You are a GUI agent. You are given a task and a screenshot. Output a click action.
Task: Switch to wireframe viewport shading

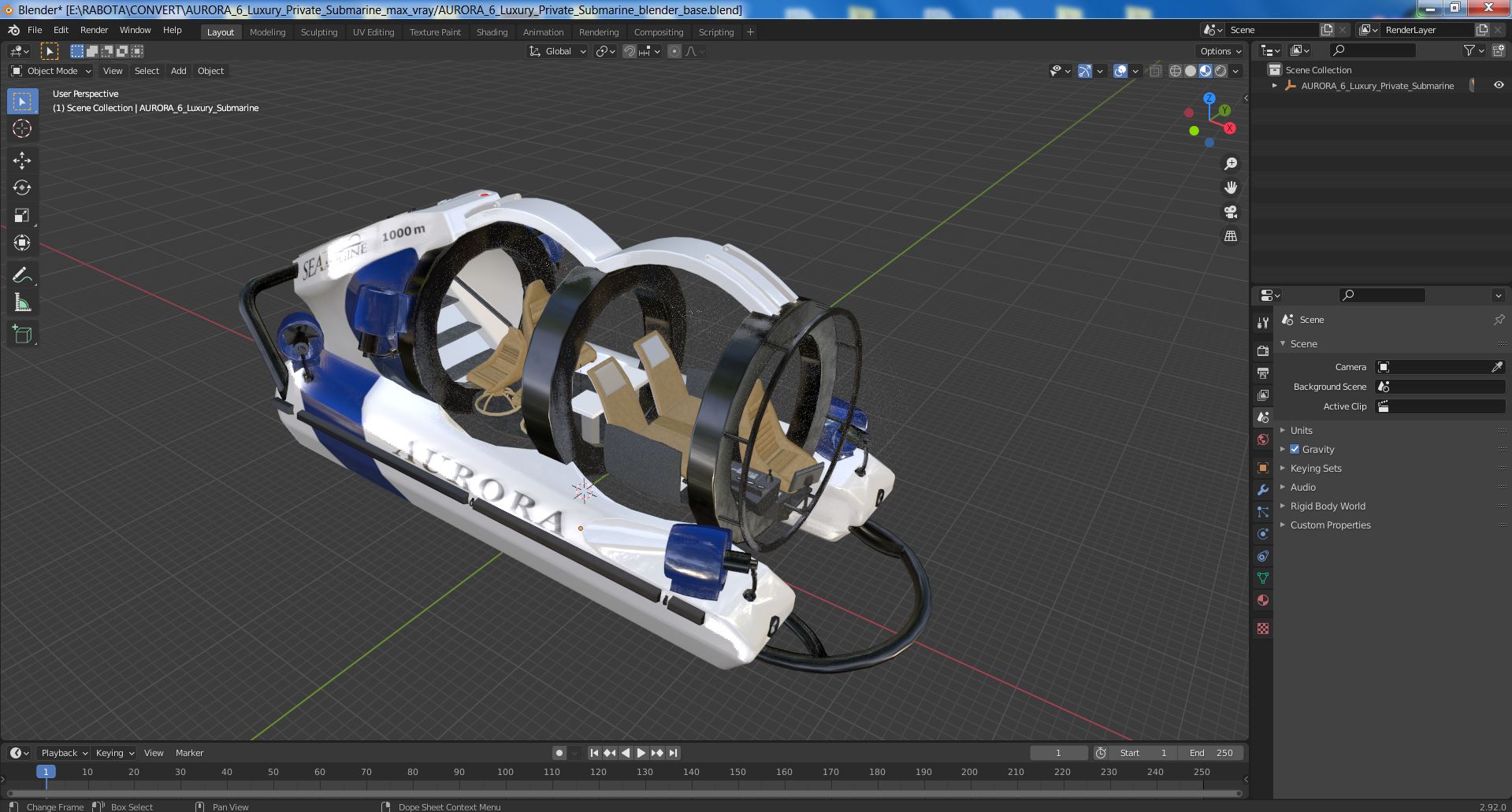coord(1176,71)
